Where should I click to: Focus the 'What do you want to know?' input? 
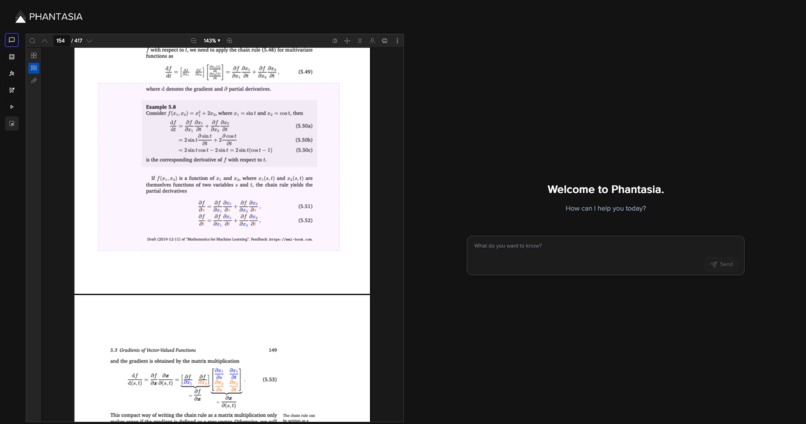coord(606,255)
